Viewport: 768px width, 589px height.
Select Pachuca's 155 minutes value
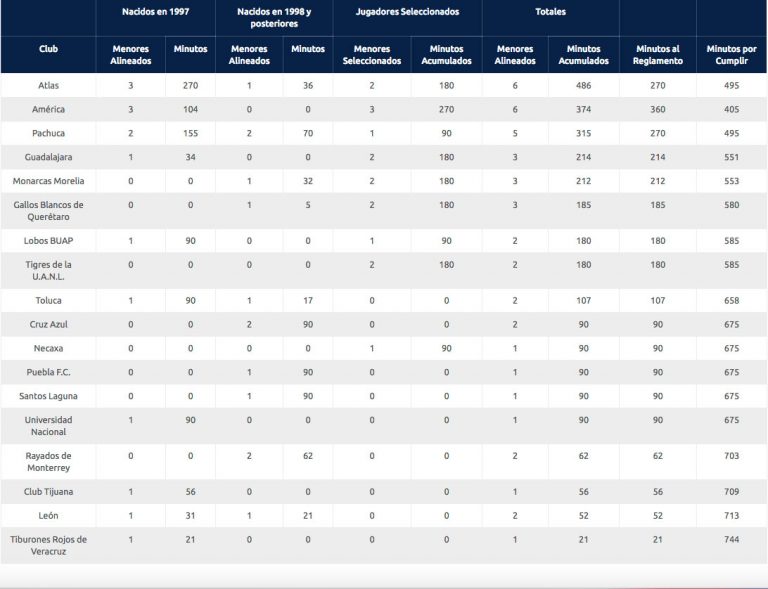[191, 133]
